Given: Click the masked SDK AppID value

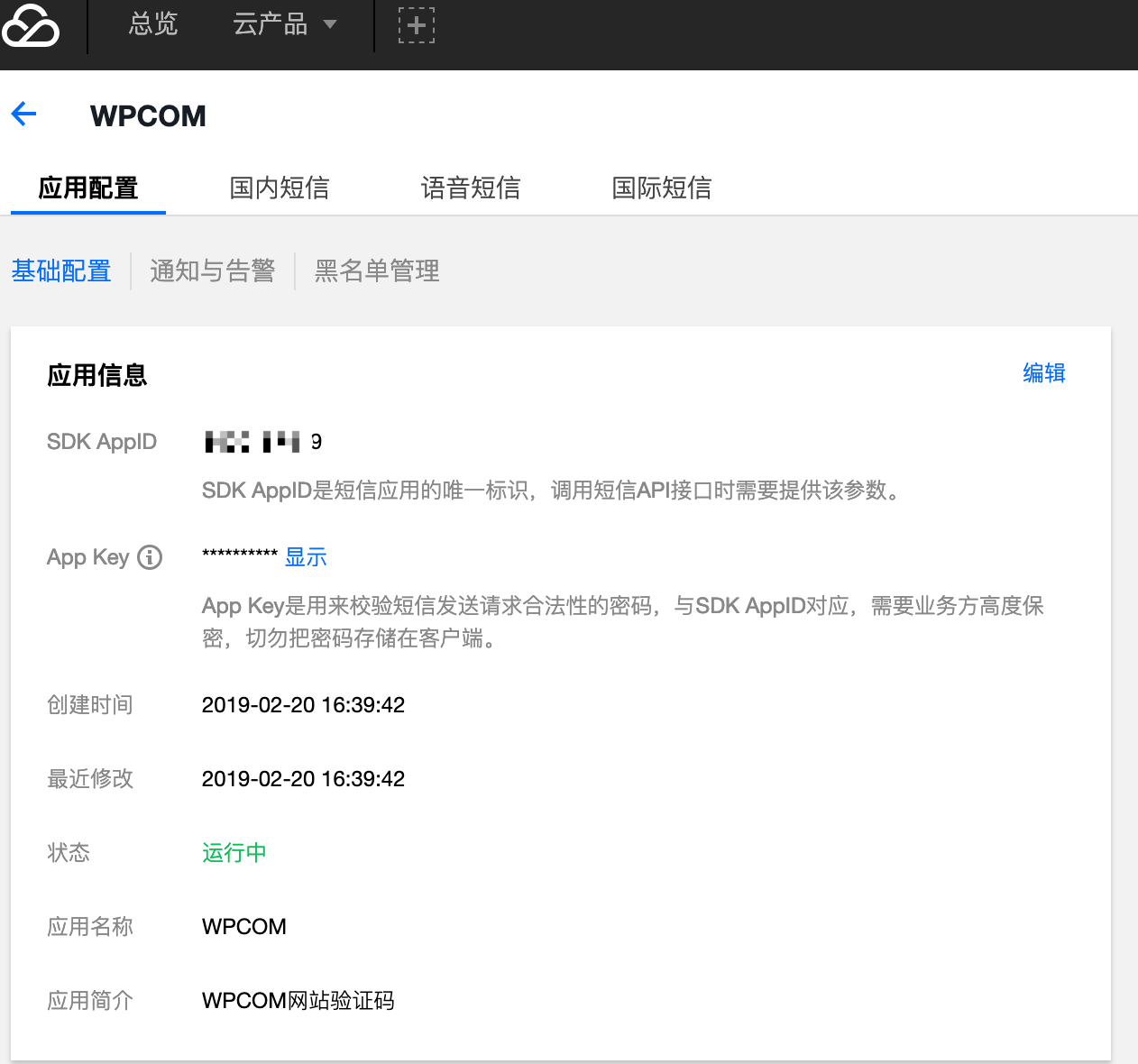Looking at the screenshot, I should click(x=262, y=441).
